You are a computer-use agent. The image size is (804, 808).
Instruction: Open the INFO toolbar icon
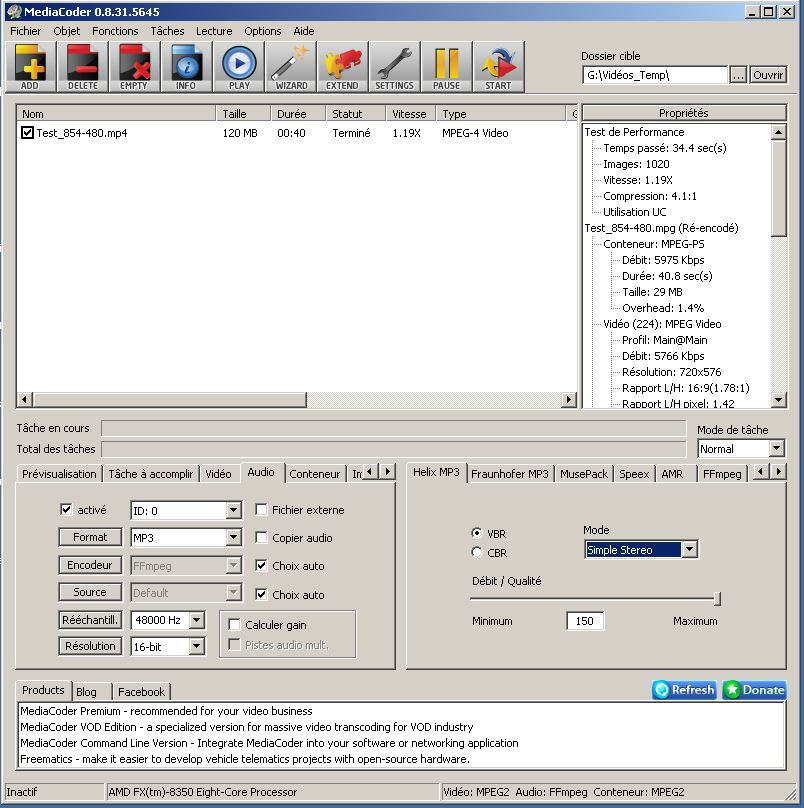coord(186,66)
